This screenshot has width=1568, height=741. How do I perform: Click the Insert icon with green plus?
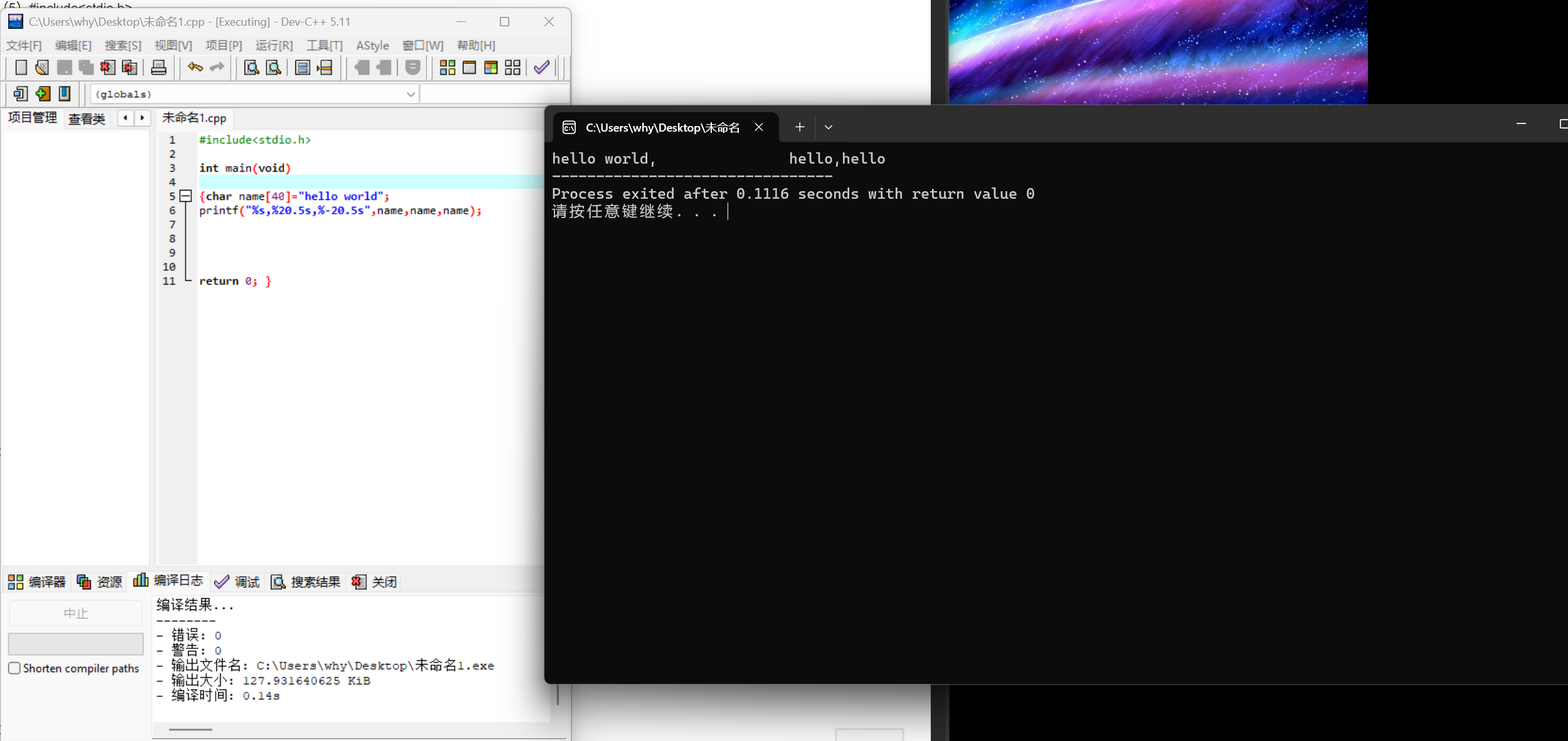click(x=43, y=94)
